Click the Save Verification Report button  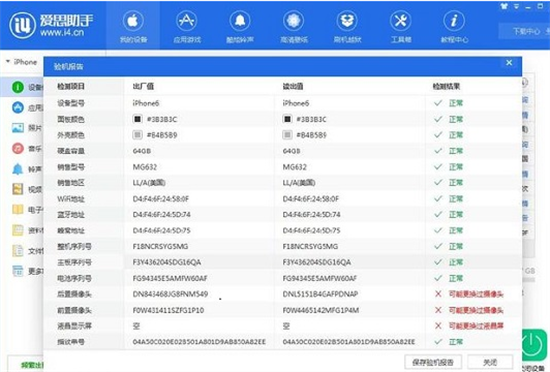click(433, 362)
